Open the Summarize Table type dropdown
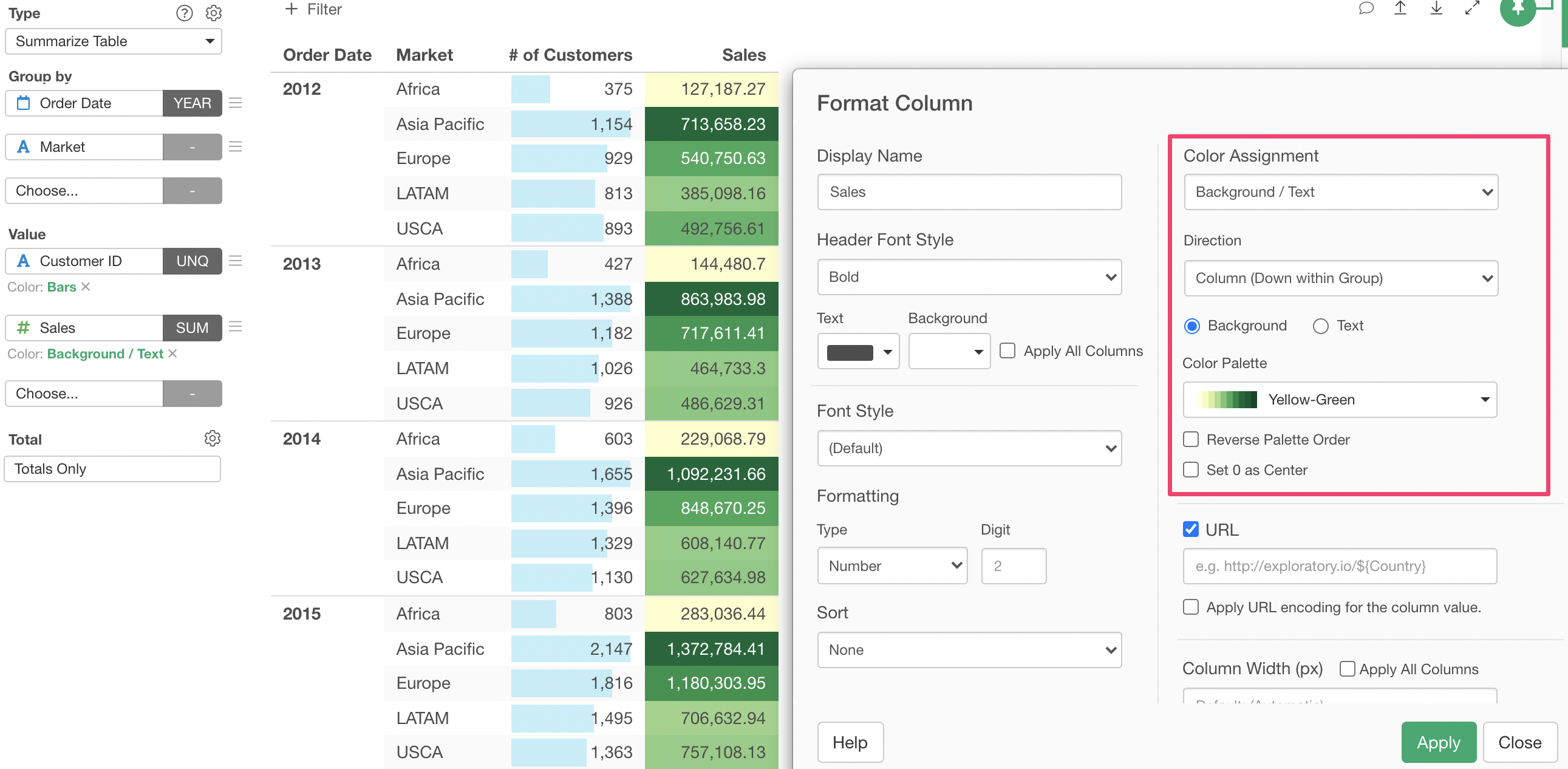Screen dimensions: 1568x769 pyautogui.click(x=113, y=41)
